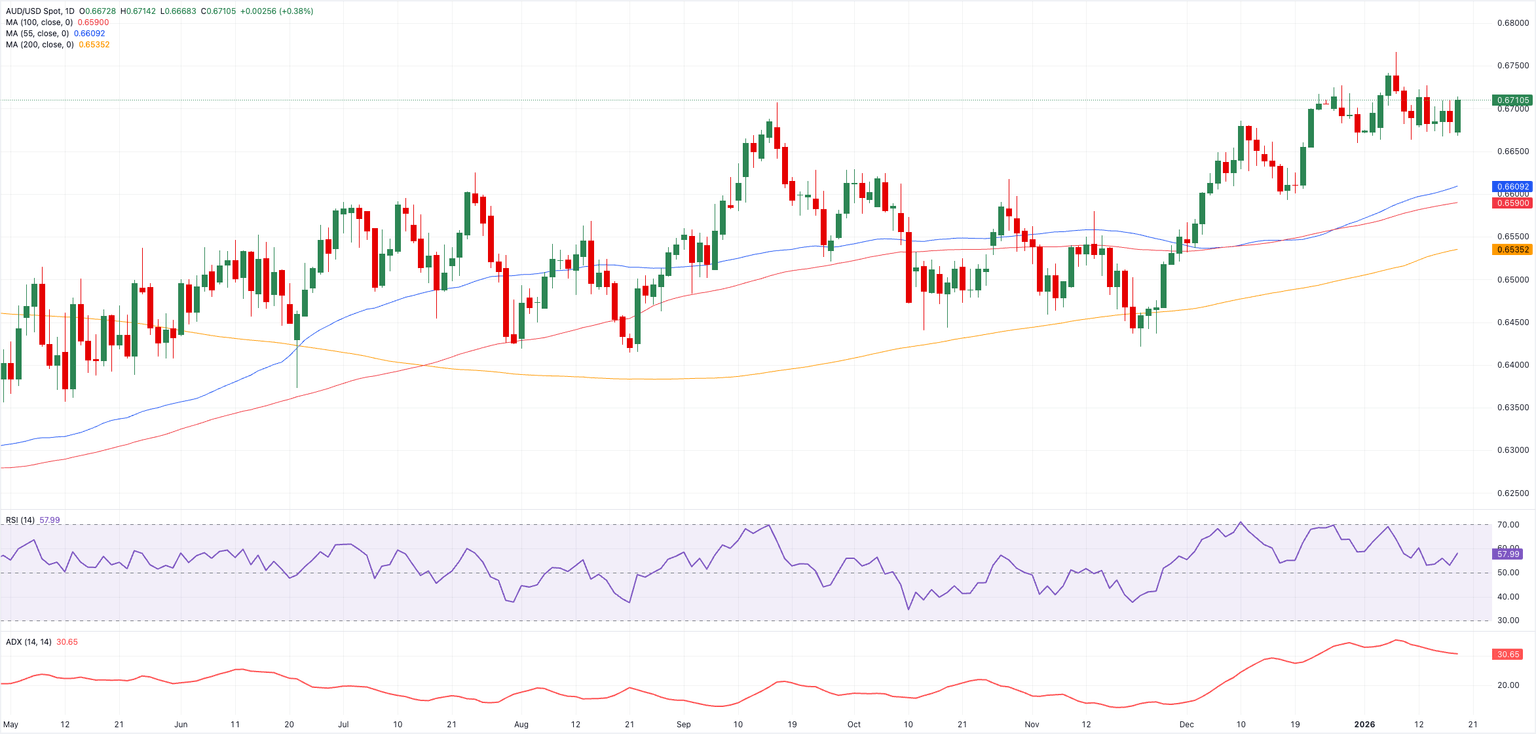Screen dimensions: 1536x734
Task: Click the green 0.67105 current price tag
Action: [1514, 101]
